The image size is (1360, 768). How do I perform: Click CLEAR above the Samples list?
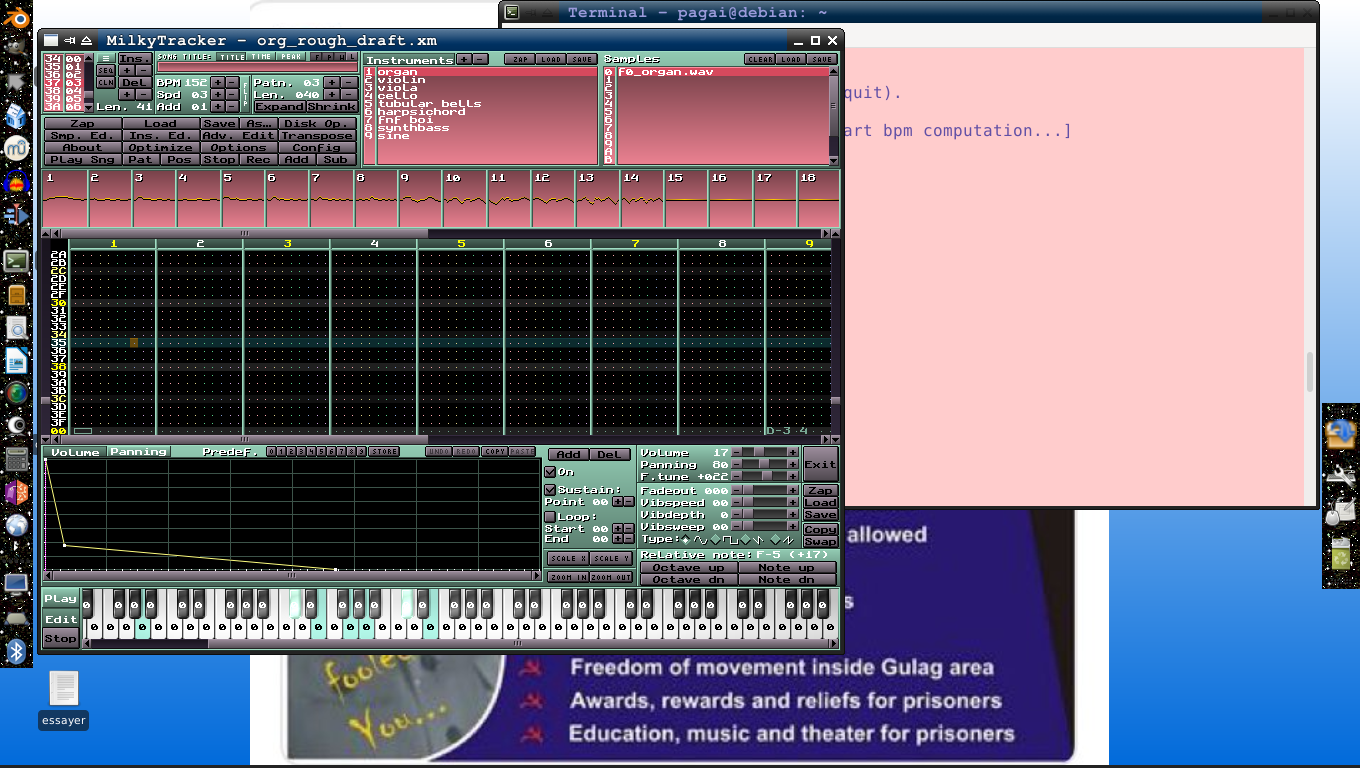(x=760, y=59)
